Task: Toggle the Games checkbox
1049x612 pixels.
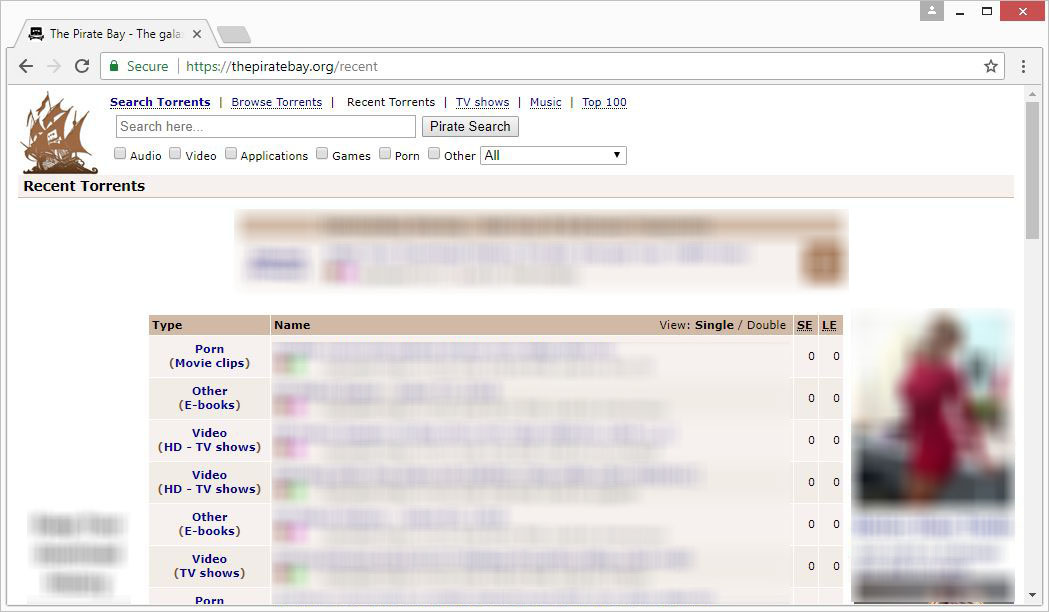Action: pyautogui.click(x=322, y=154)
